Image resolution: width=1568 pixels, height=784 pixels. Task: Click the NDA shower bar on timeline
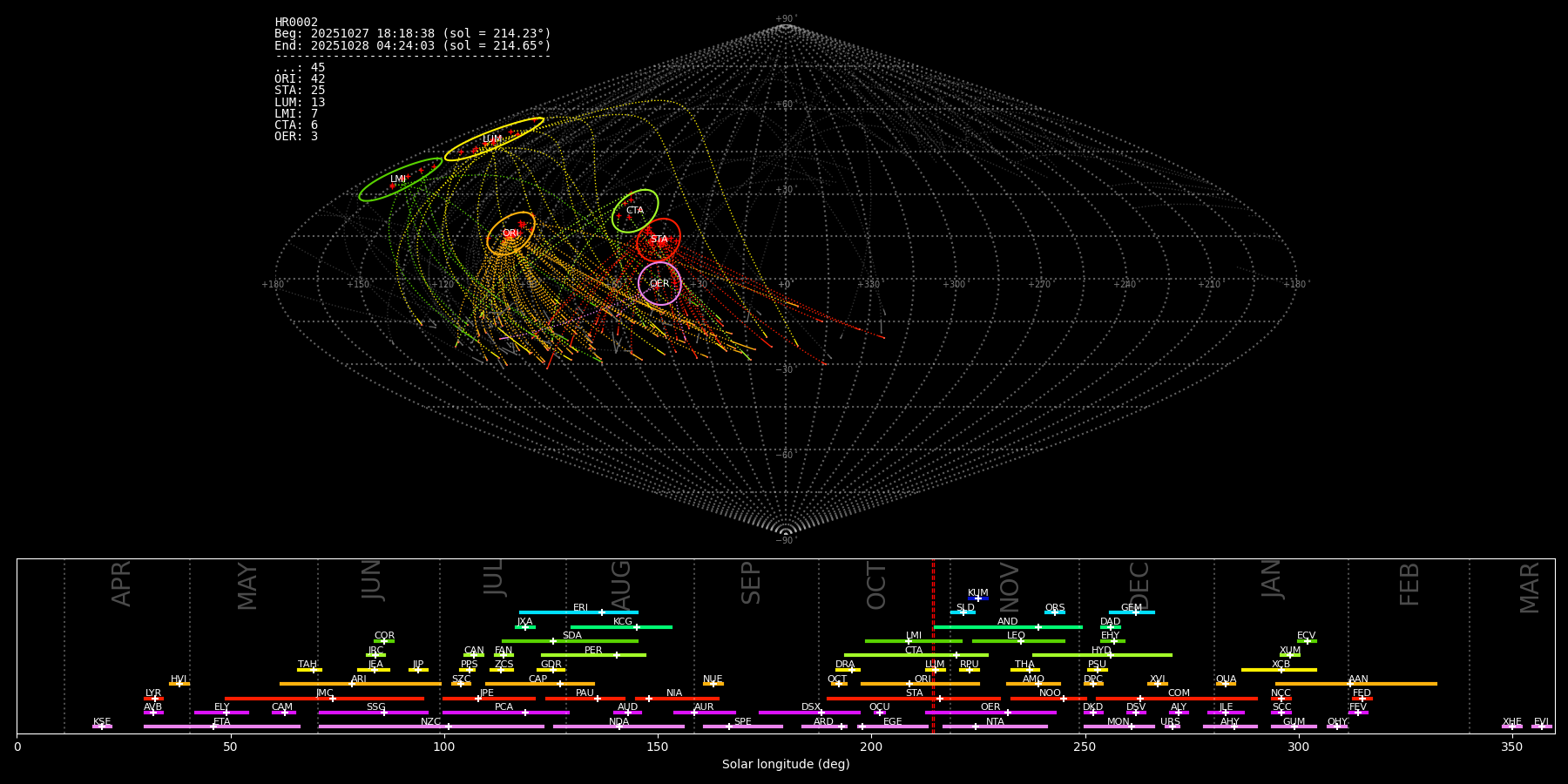(617, 727)
